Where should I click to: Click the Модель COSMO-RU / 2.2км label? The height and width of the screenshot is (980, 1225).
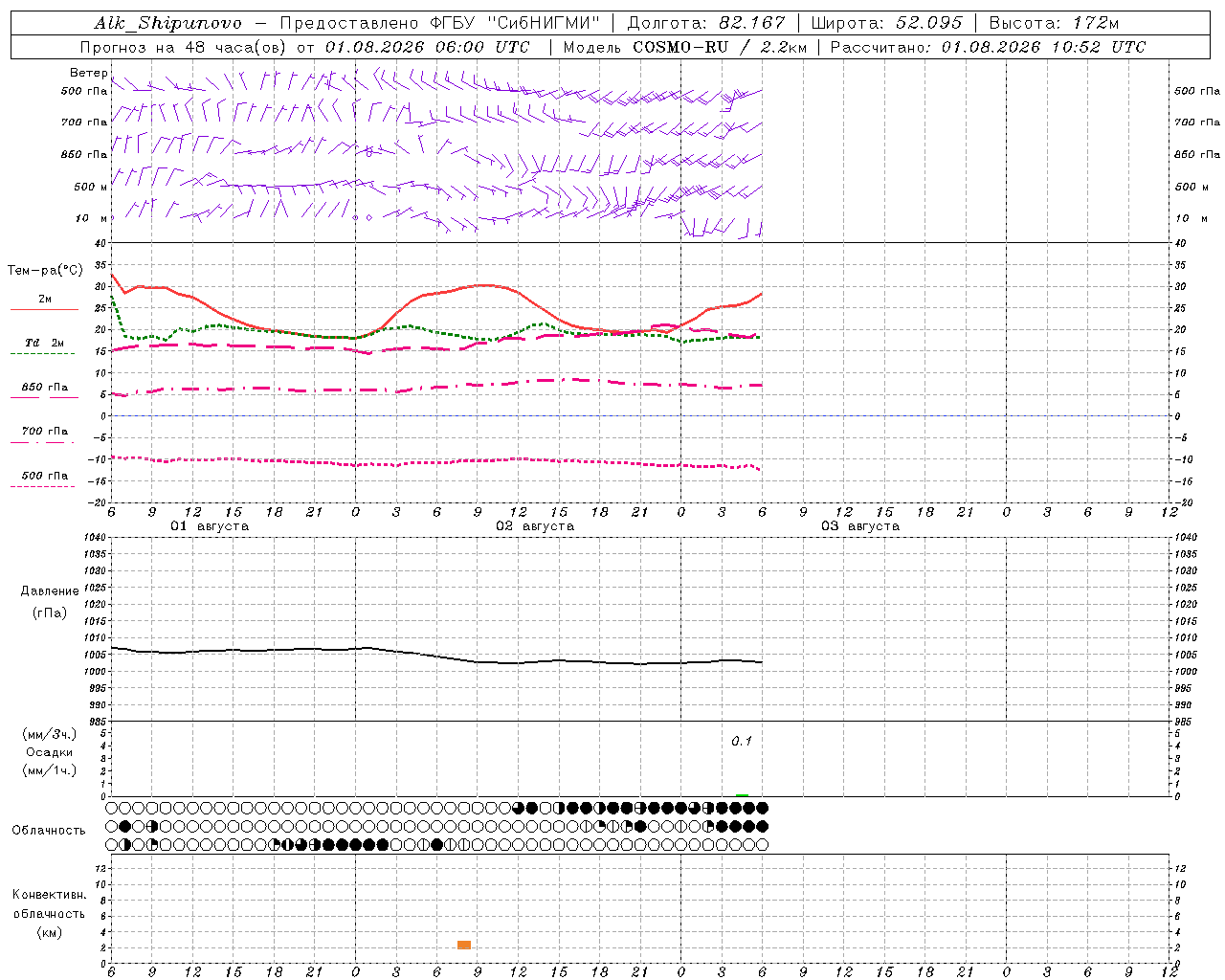tap(684, 47)
